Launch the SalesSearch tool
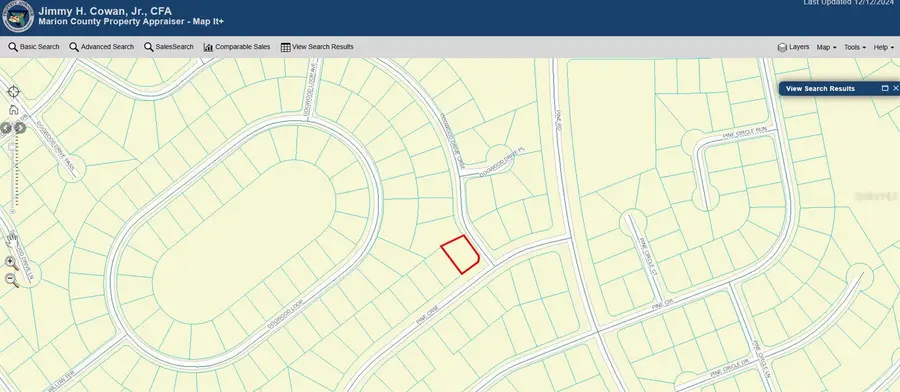Screen dimensions: 900x392 click(169, 47)
